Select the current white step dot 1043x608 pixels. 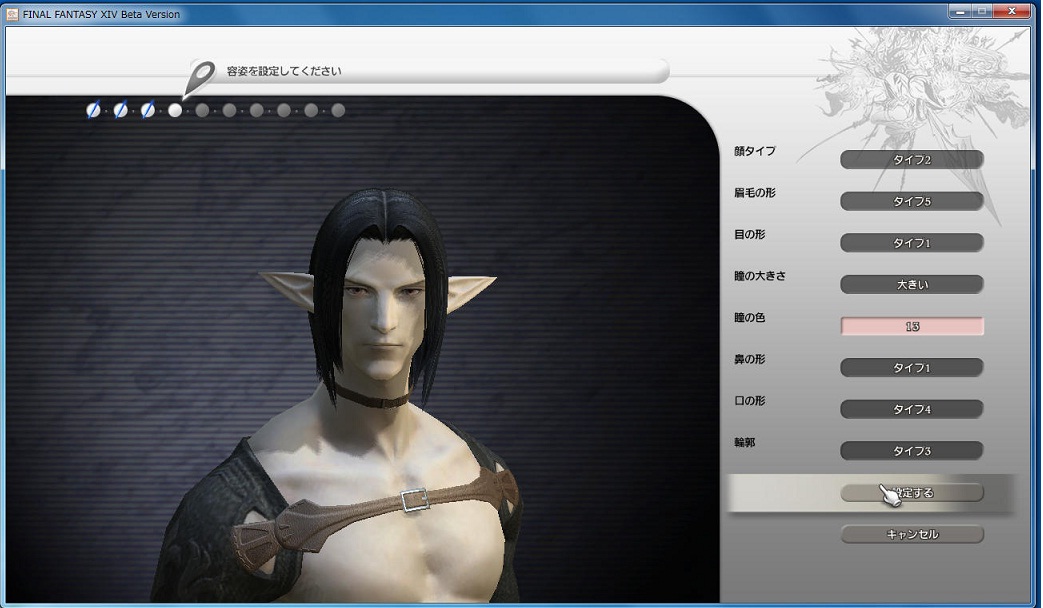(175, 110)
